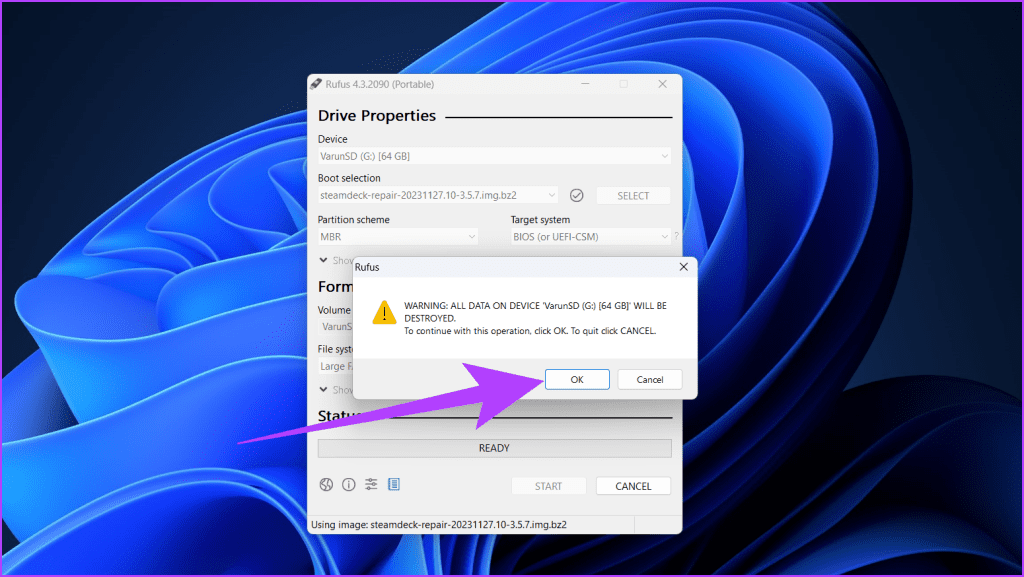Click the Volume label input field
Screen dimensions: 1024x577
coord(336,326)
